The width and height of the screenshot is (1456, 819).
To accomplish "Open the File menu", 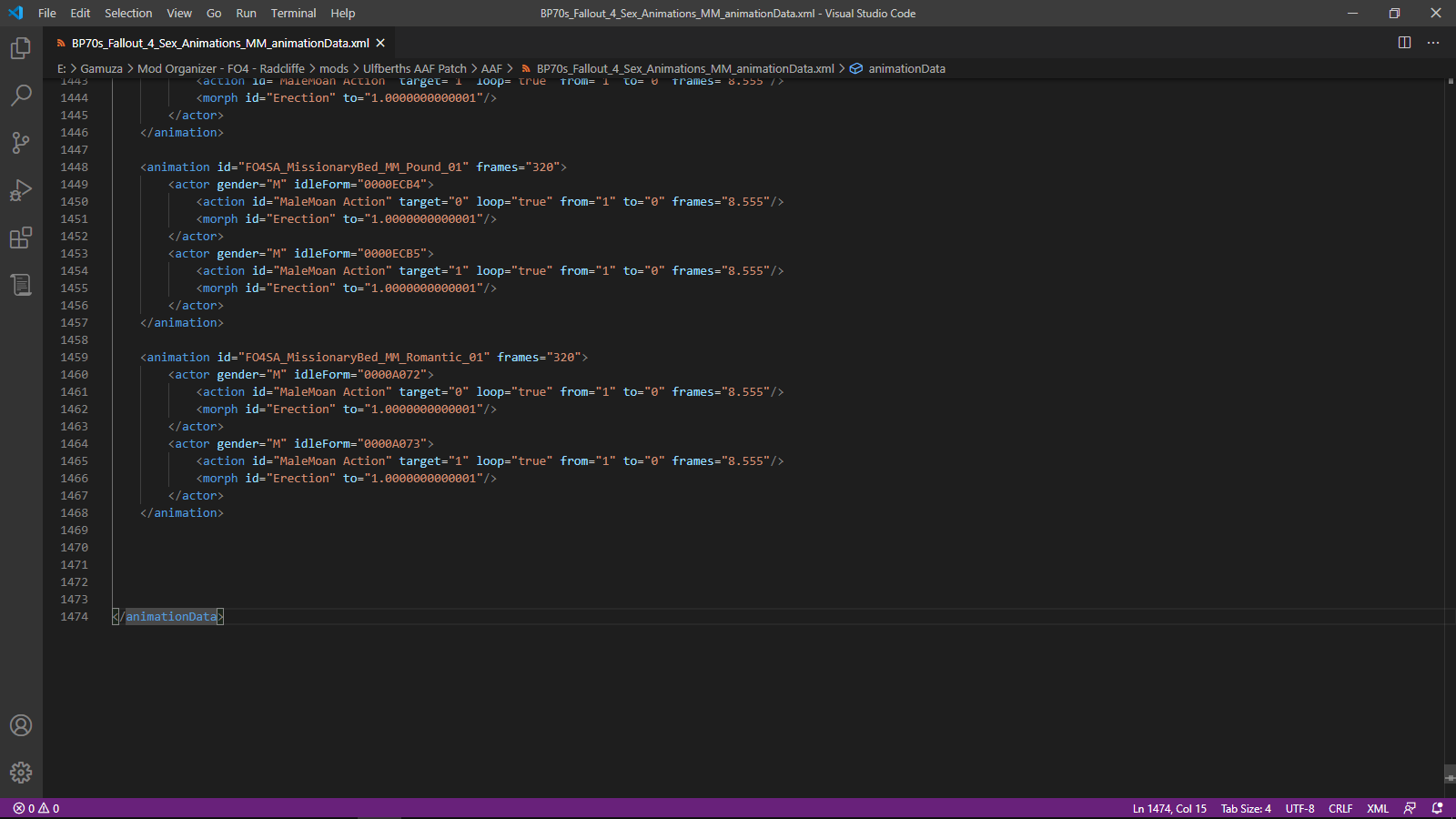I will (47, 13).
